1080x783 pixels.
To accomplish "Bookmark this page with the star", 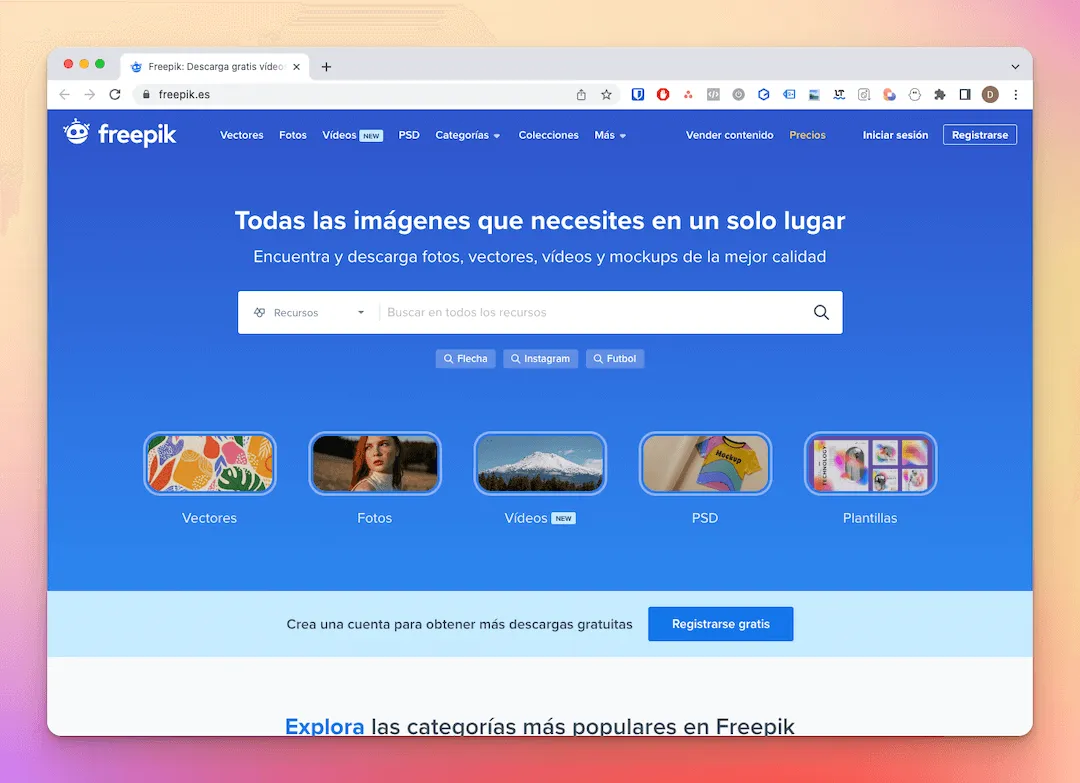I will point(606,94).
